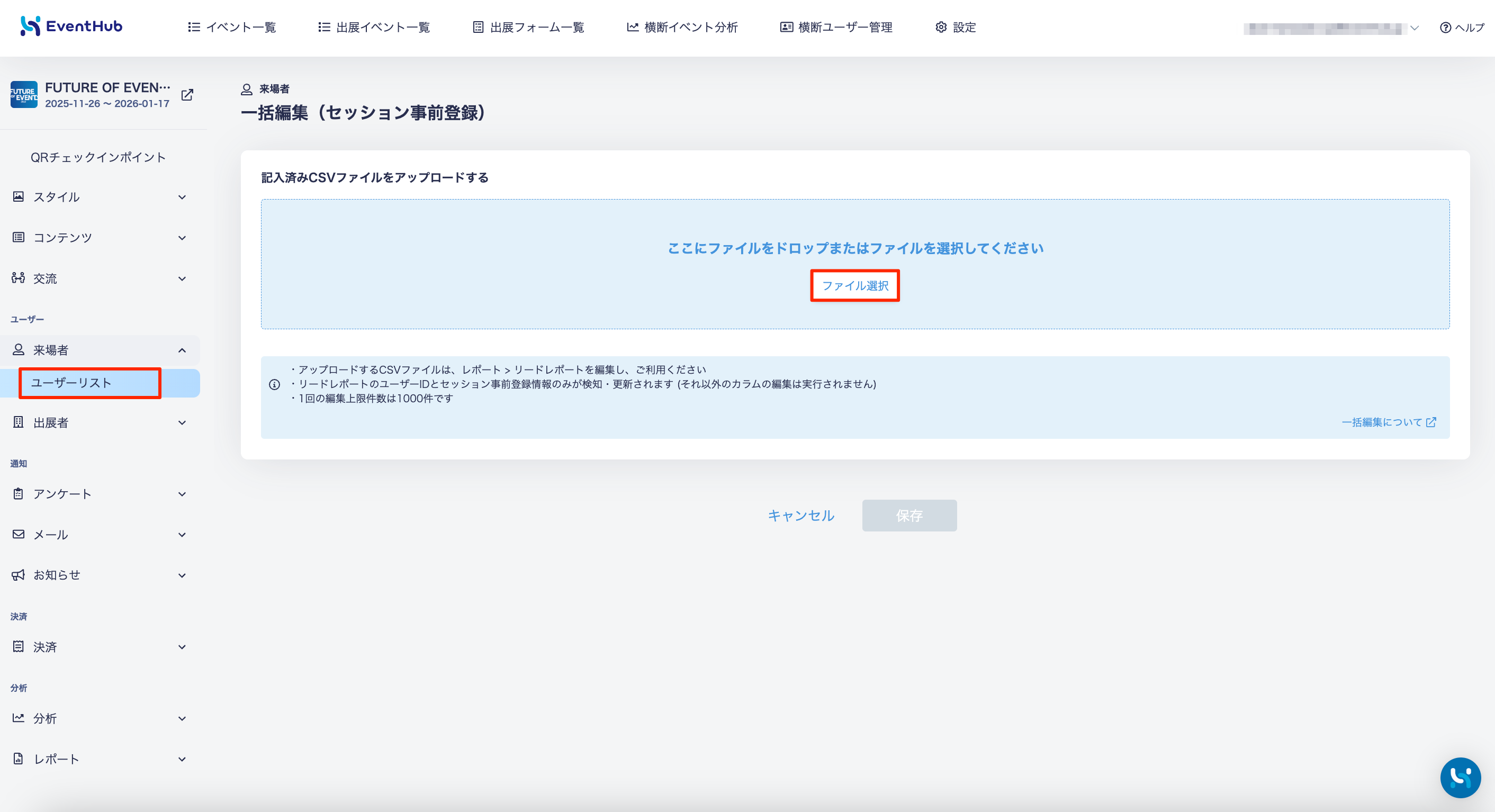This screenshot has width=1495, height=812.
Task: Click the info circle icon in the notes box
Action: pyautogui.click(x=275, y=385)
